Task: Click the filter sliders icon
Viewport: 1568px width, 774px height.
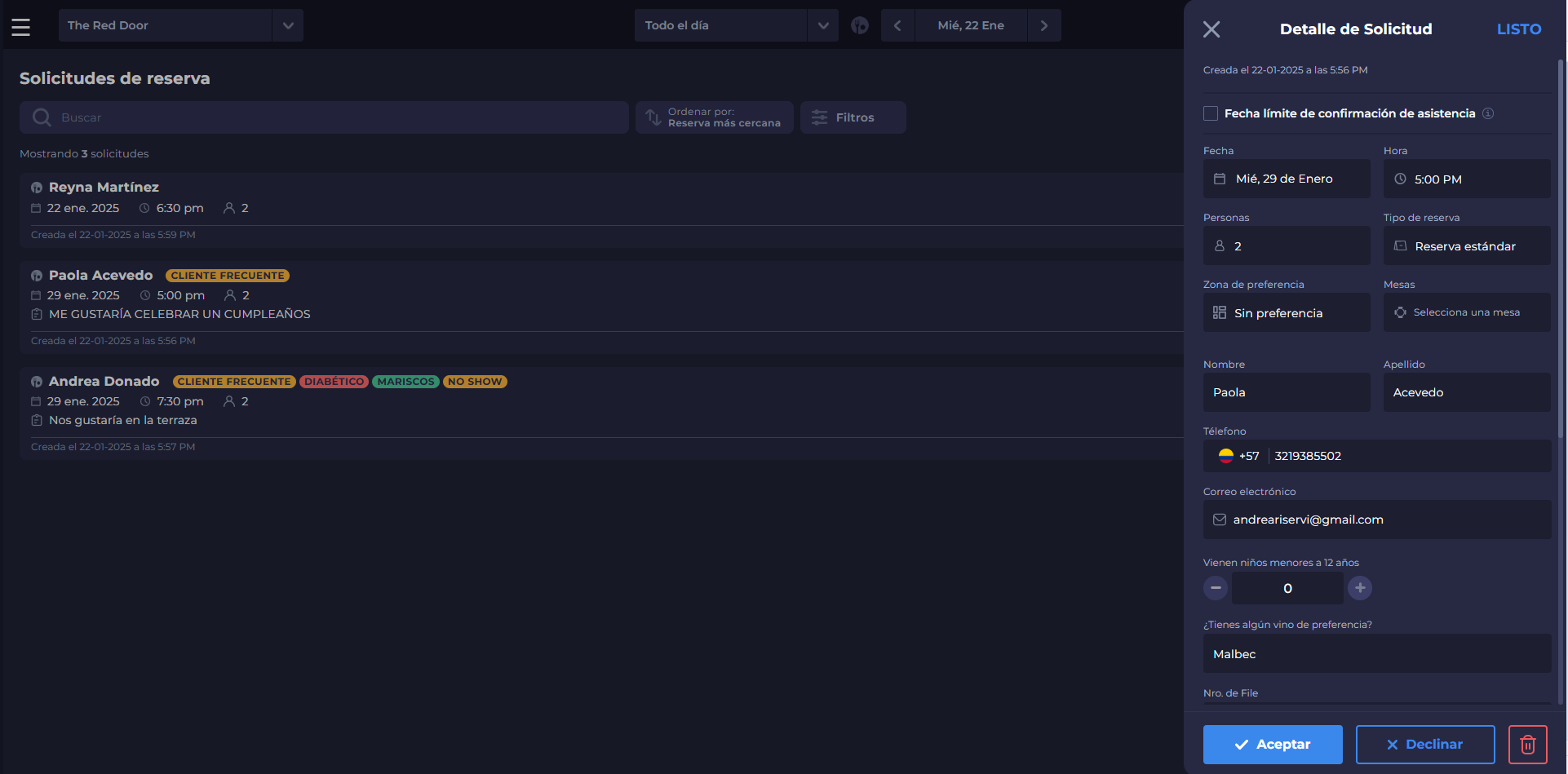Action: (820, 117)
